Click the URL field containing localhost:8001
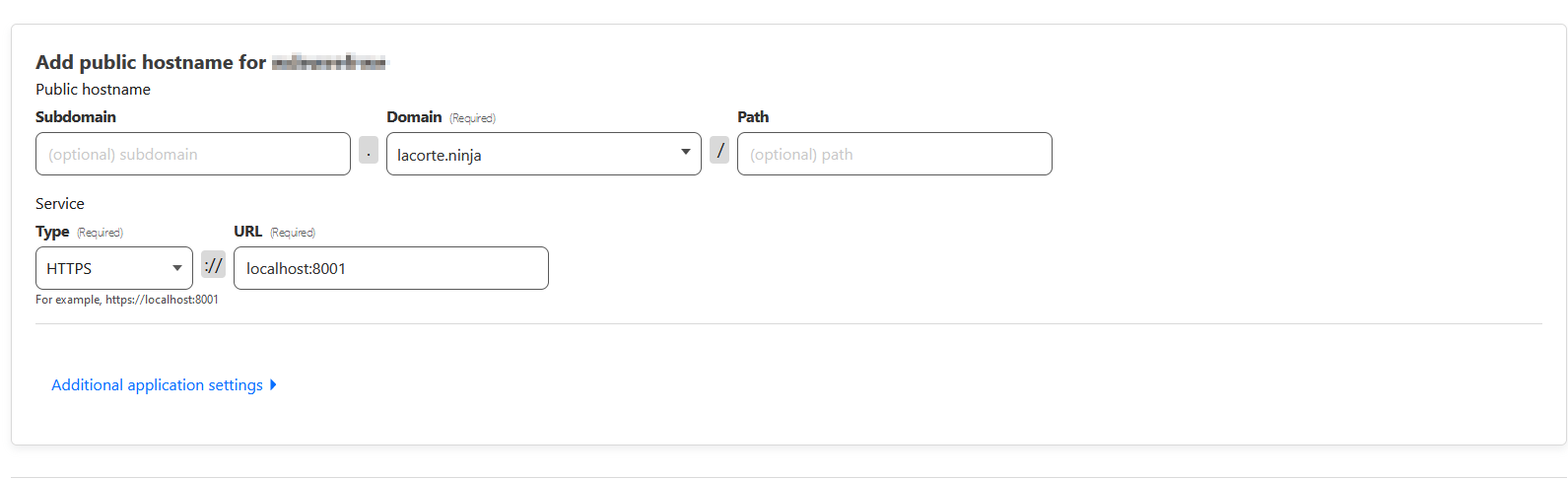This screenshot has width=1568, height=480. (390, 268)
